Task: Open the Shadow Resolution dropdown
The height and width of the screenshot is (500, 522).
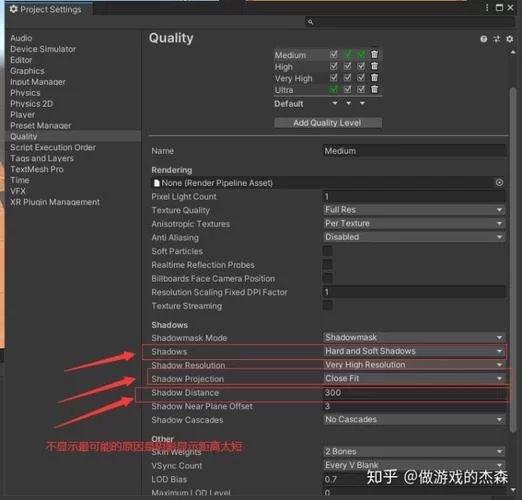Action: (x=414, y=365)
